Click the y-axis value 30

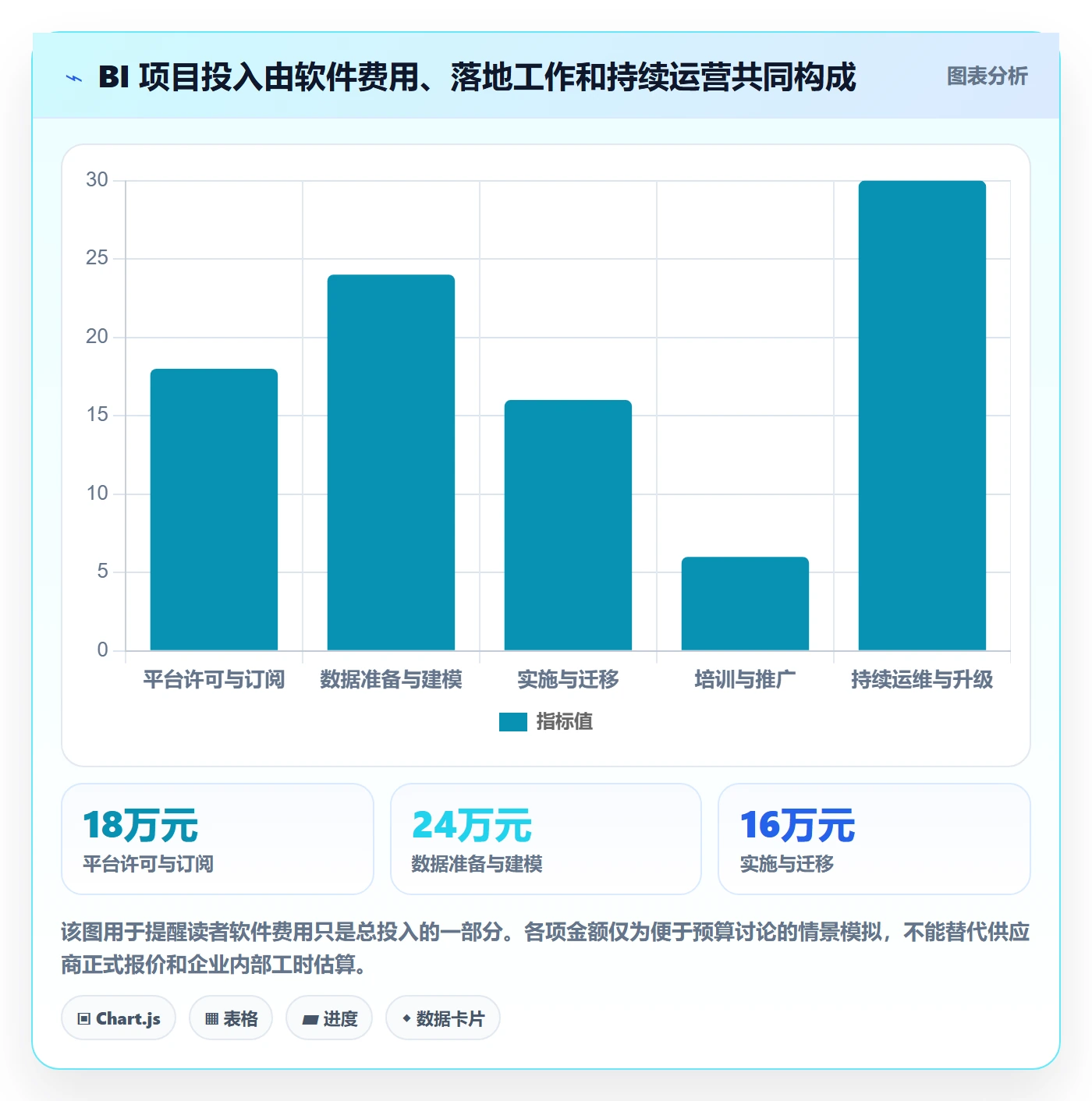97,180
